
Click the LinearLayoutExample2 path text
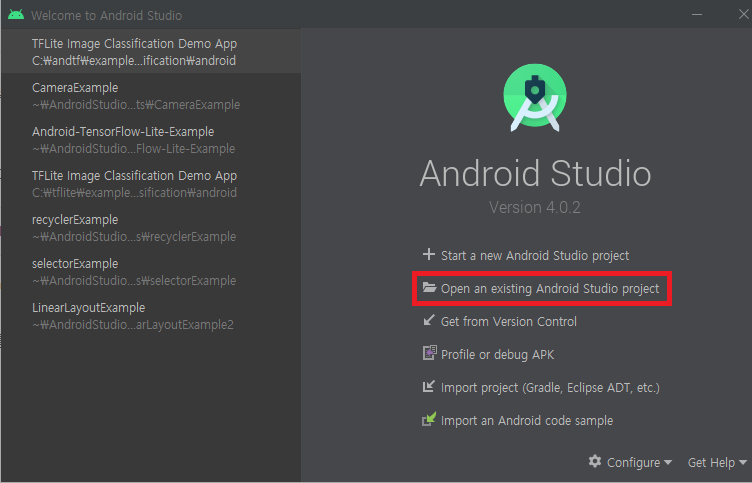(x=133, y=325)
